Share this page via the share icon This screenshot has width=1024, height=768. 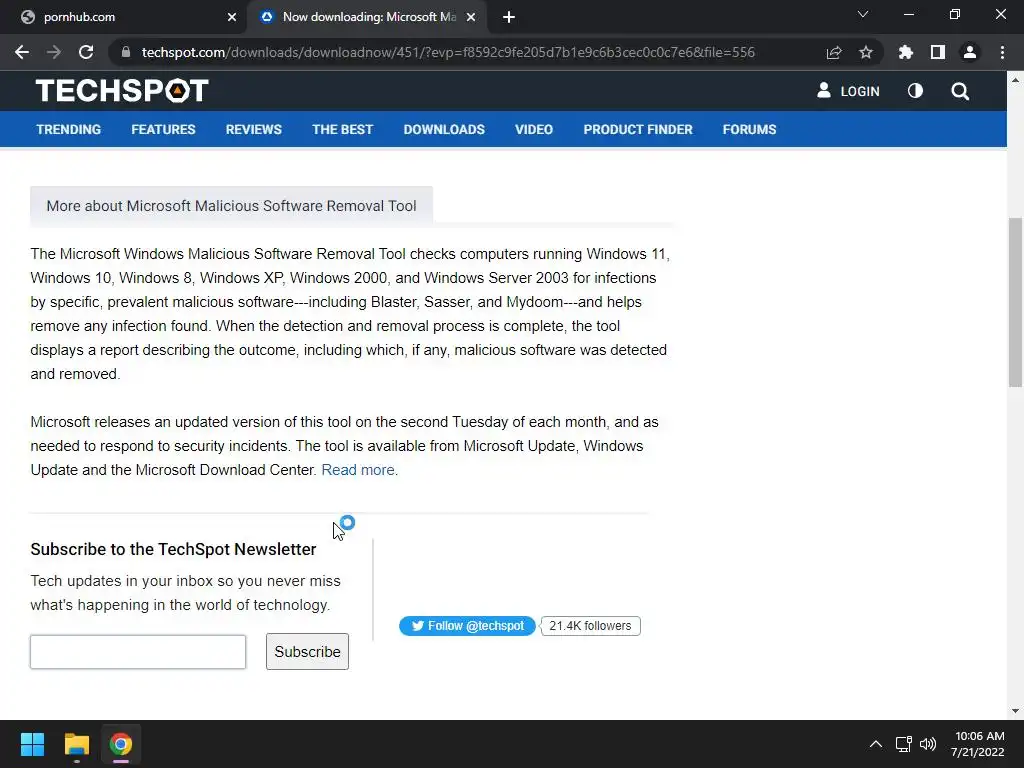coord(834,52)
